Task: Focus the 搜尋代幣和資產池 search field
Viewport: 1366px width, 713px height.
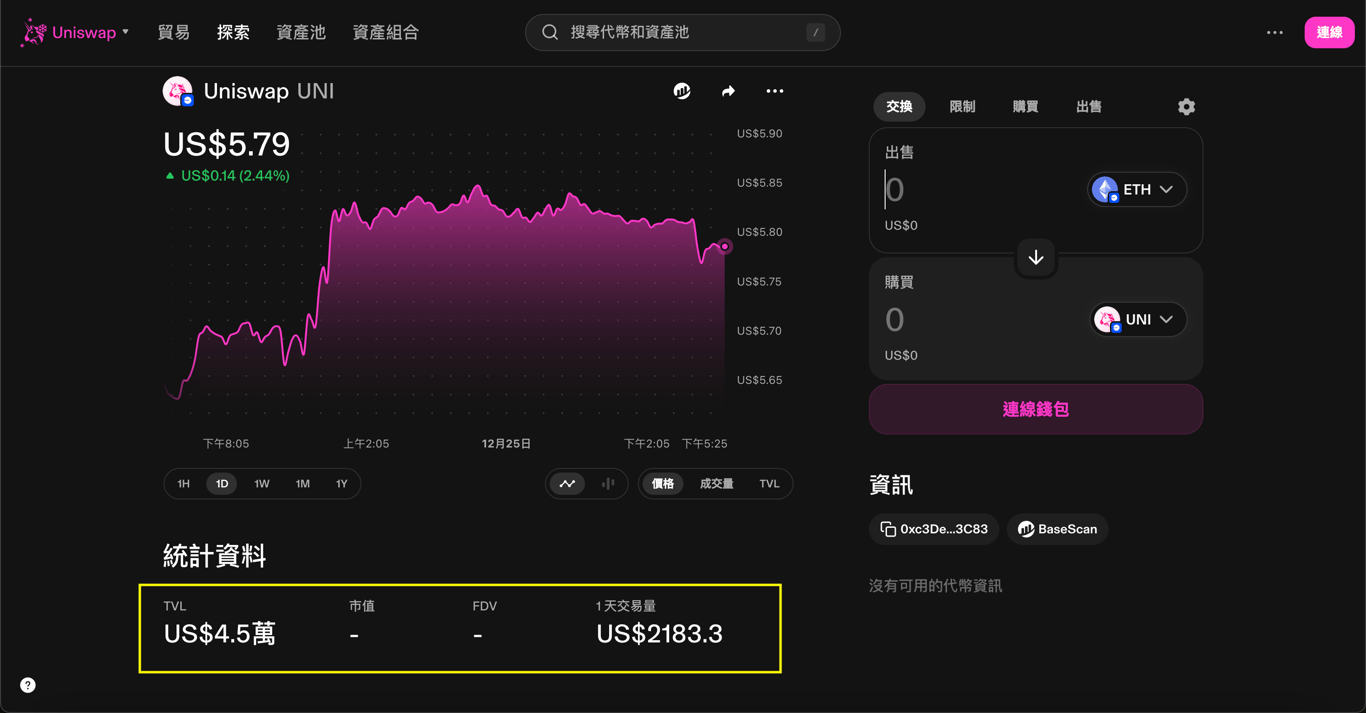Action: [683, 32]
